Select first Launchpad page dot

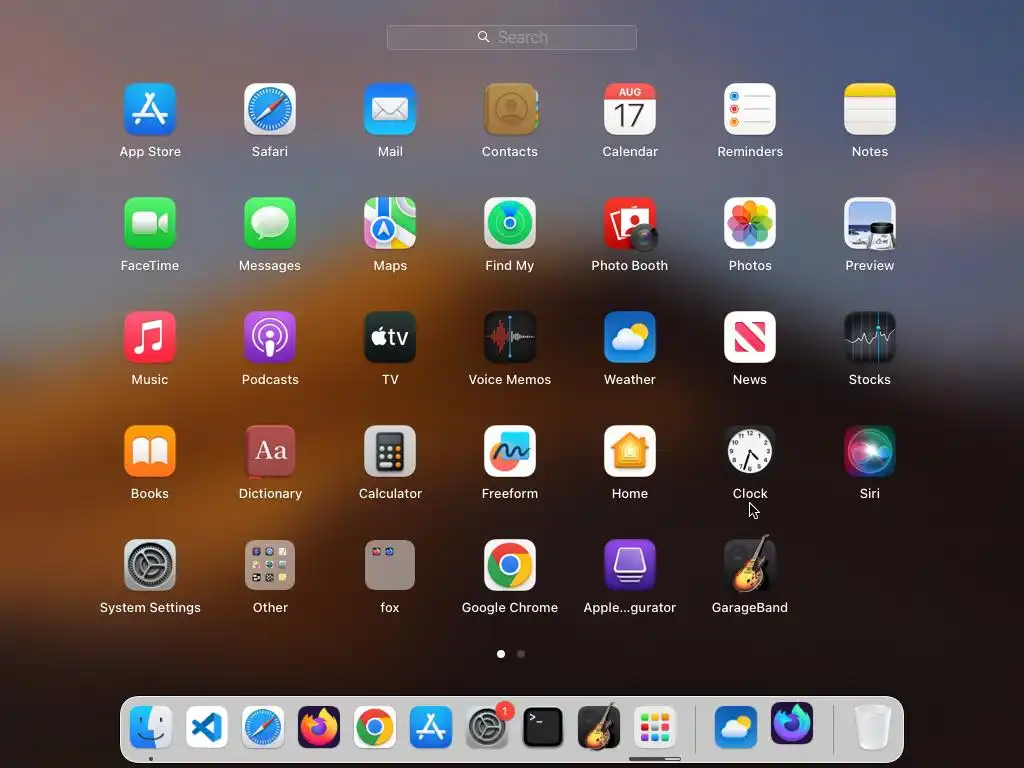501,654
